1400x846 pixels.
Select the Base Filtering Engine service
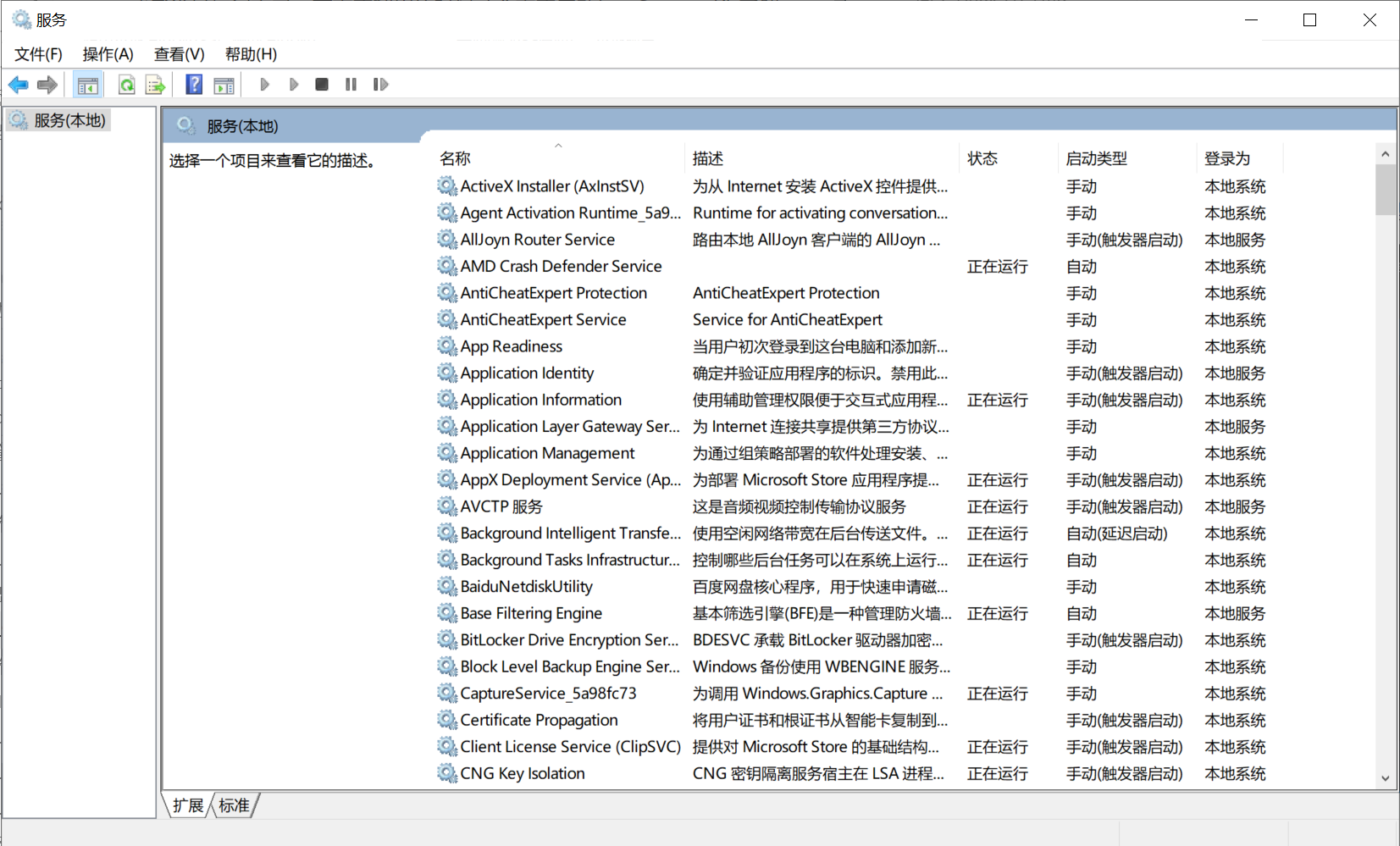(x=530, y=612)
